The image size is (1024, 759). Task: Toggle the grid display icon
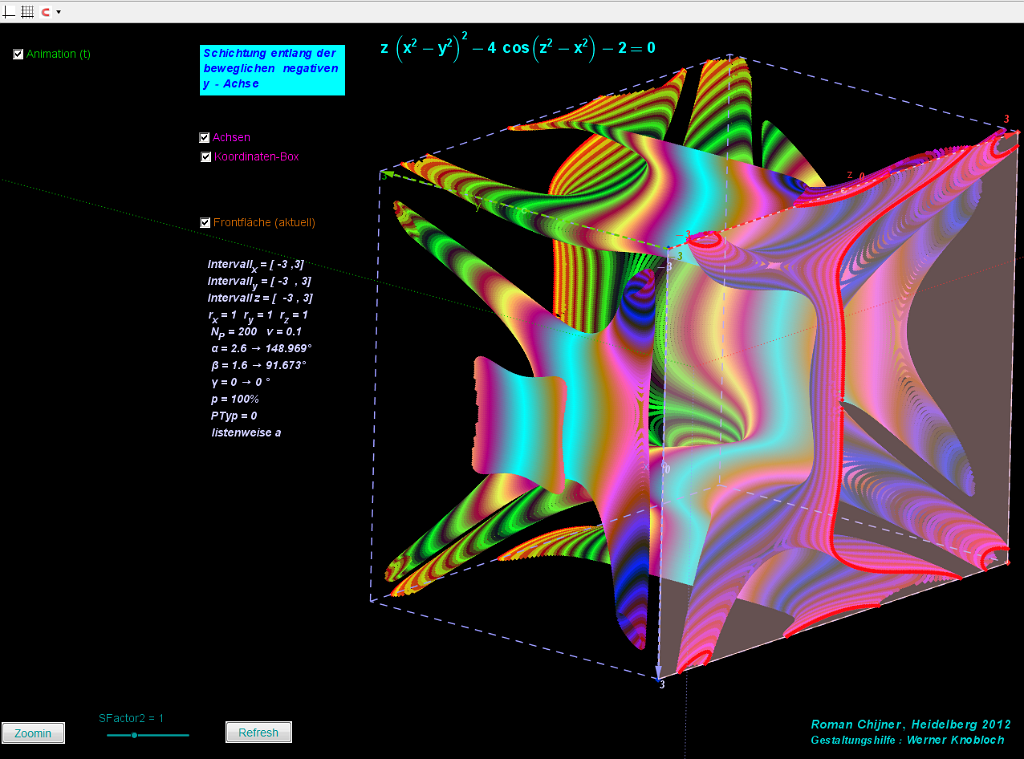[x=27, y=11]
